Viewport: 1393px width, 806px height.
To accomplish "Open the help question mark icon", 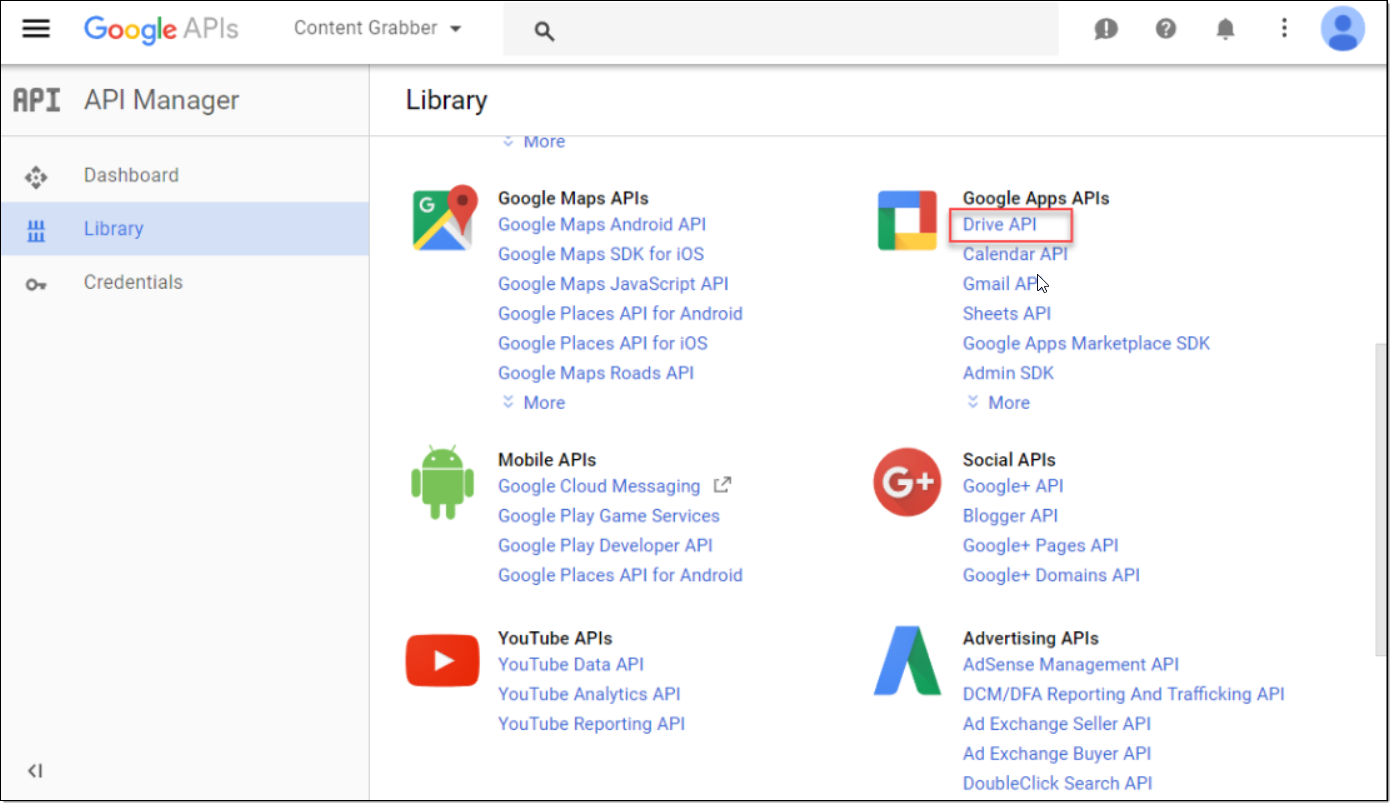I will pyautogui.click(x=1165, y=29).
